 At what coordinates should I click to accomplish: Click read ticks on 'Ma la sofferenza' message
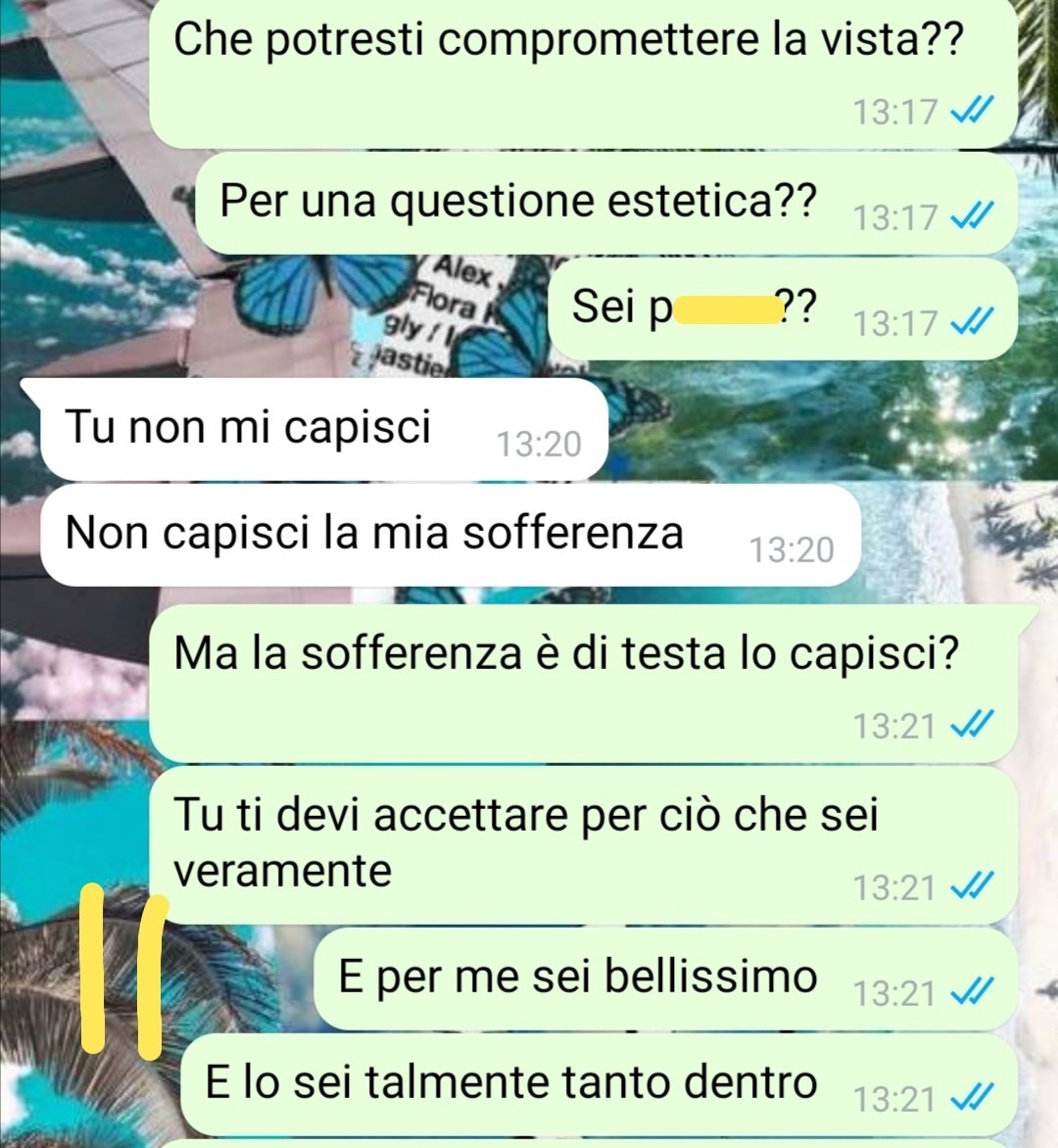(973, 725)
